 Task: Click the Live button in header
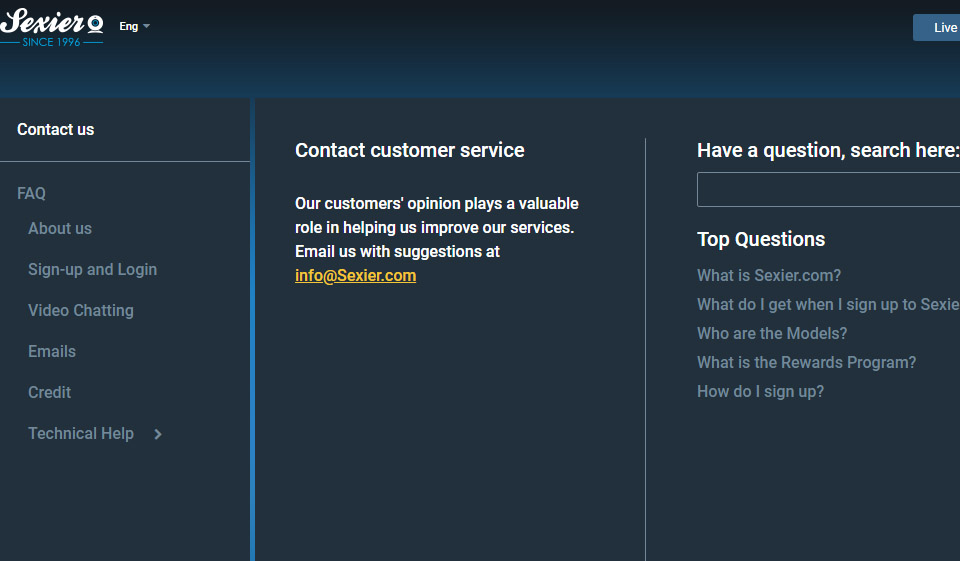[940, 28]
